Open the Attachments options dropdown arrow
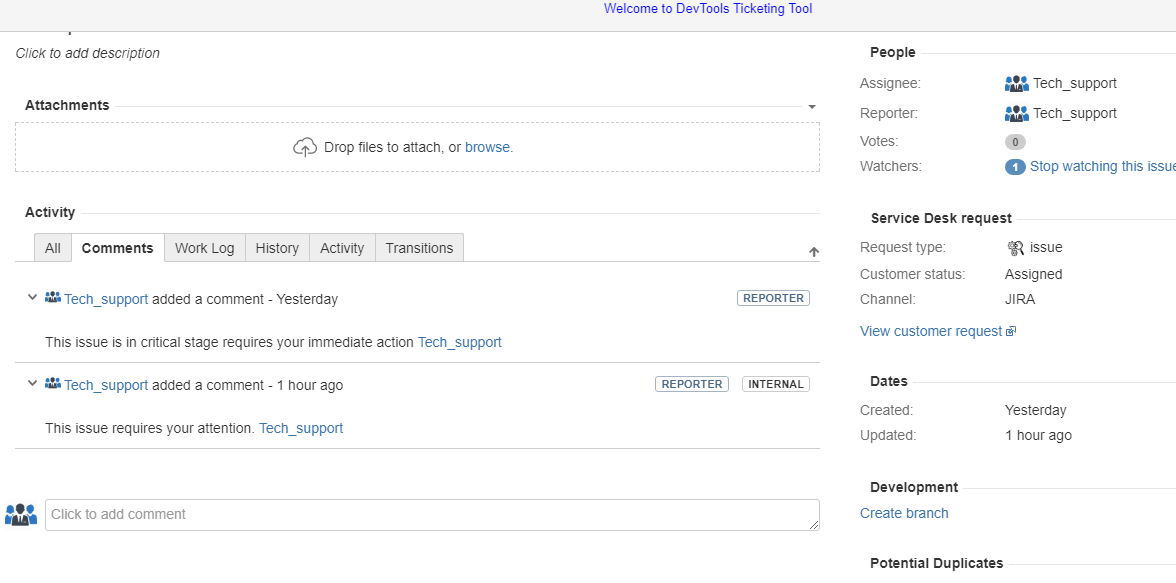This screenshot has height=583, width=1176. [812, 107]
